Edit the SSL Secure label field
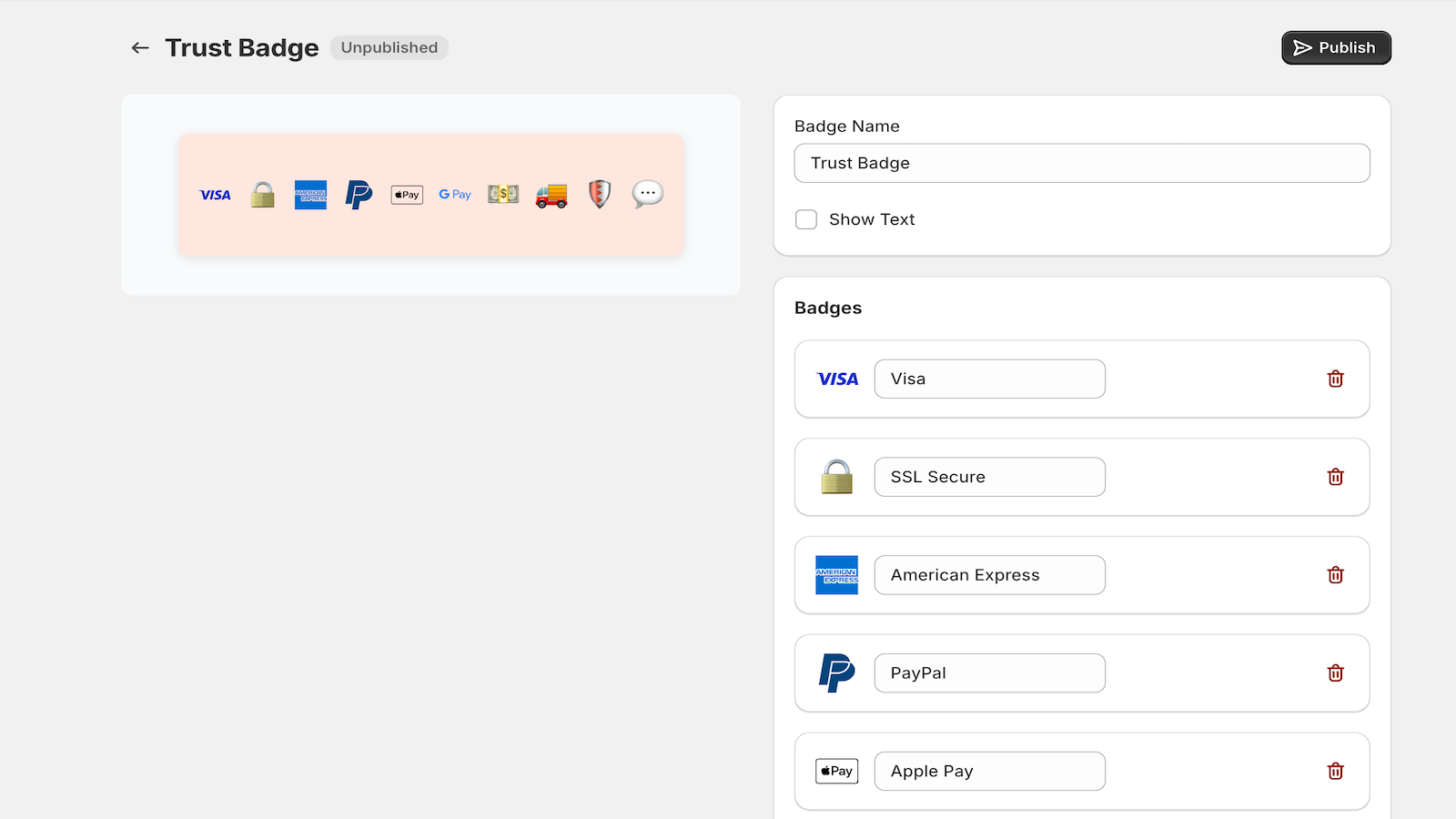The height and width of the screenshot is (819, 1456). 989,477
